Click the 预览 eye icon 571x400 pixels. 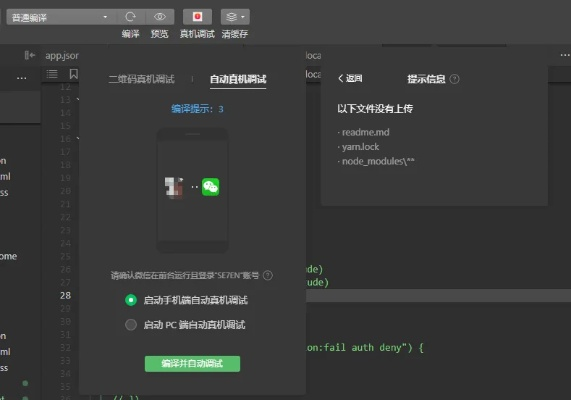pyautogui.click(x=160, y=17)
